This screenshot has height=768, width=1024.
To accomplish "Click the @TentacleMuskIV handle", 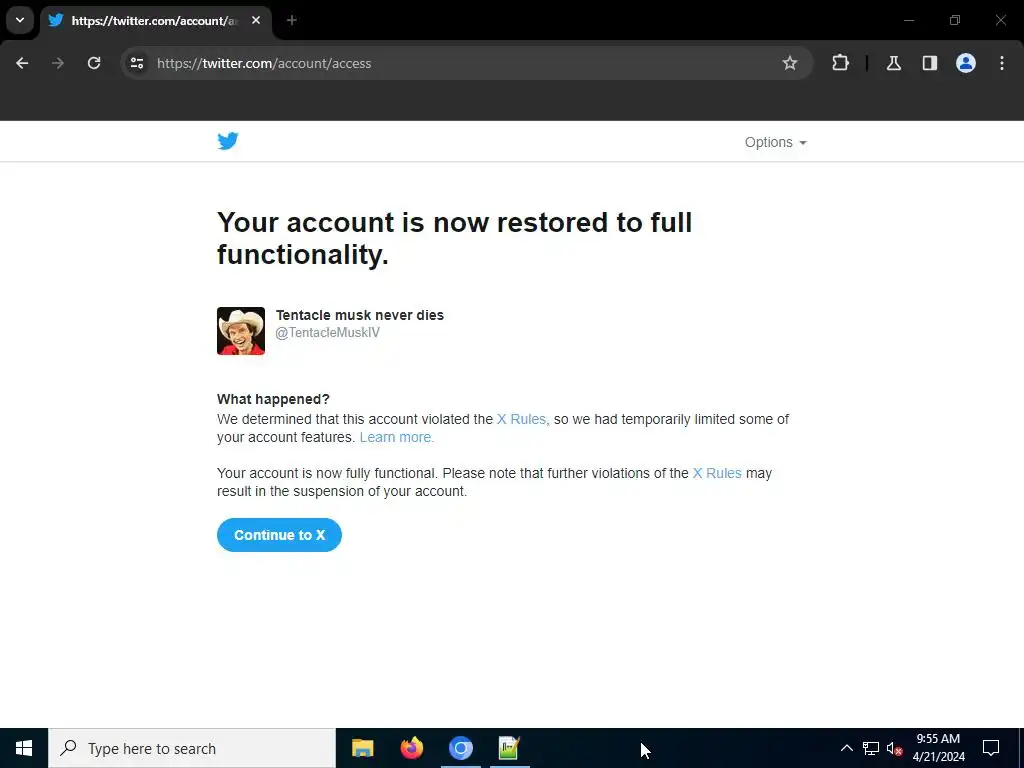I will pos(327,333).
